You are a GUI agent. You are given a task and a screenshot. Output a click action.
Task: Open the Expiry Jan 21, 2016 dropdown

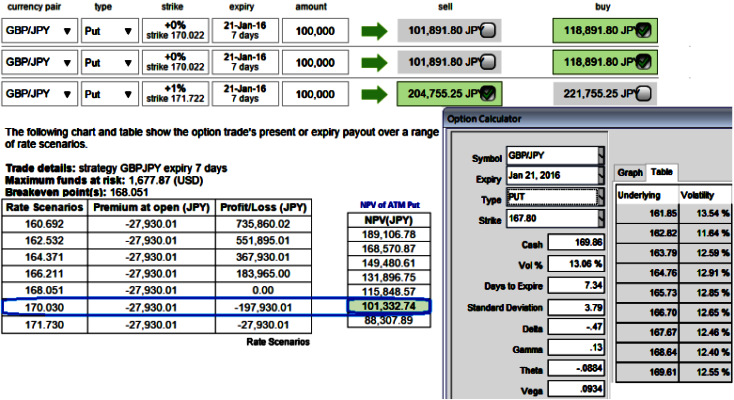(x=555, y=176)
